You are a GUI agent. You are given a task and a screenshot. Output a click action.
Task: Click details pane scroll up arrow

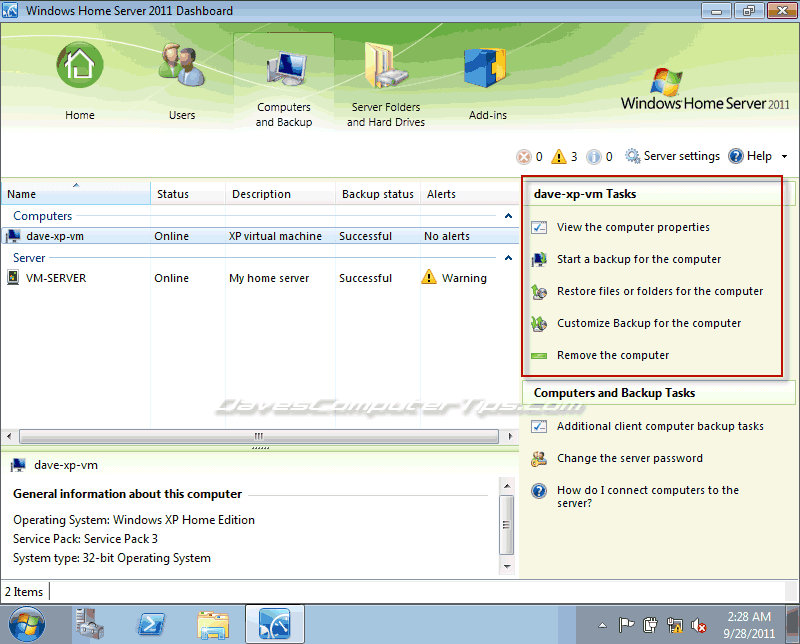(507, 486)
